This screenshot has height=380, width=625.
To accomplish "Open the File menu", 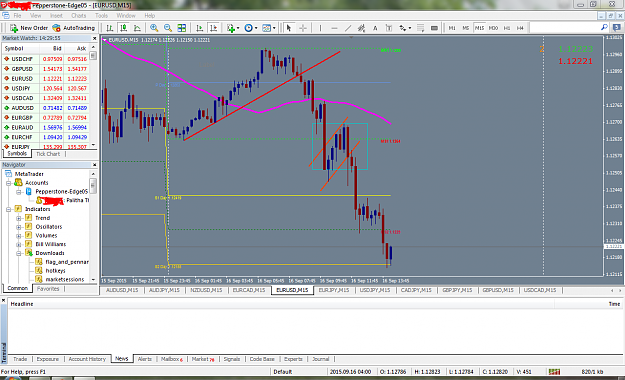I will [x=17, y=16].
